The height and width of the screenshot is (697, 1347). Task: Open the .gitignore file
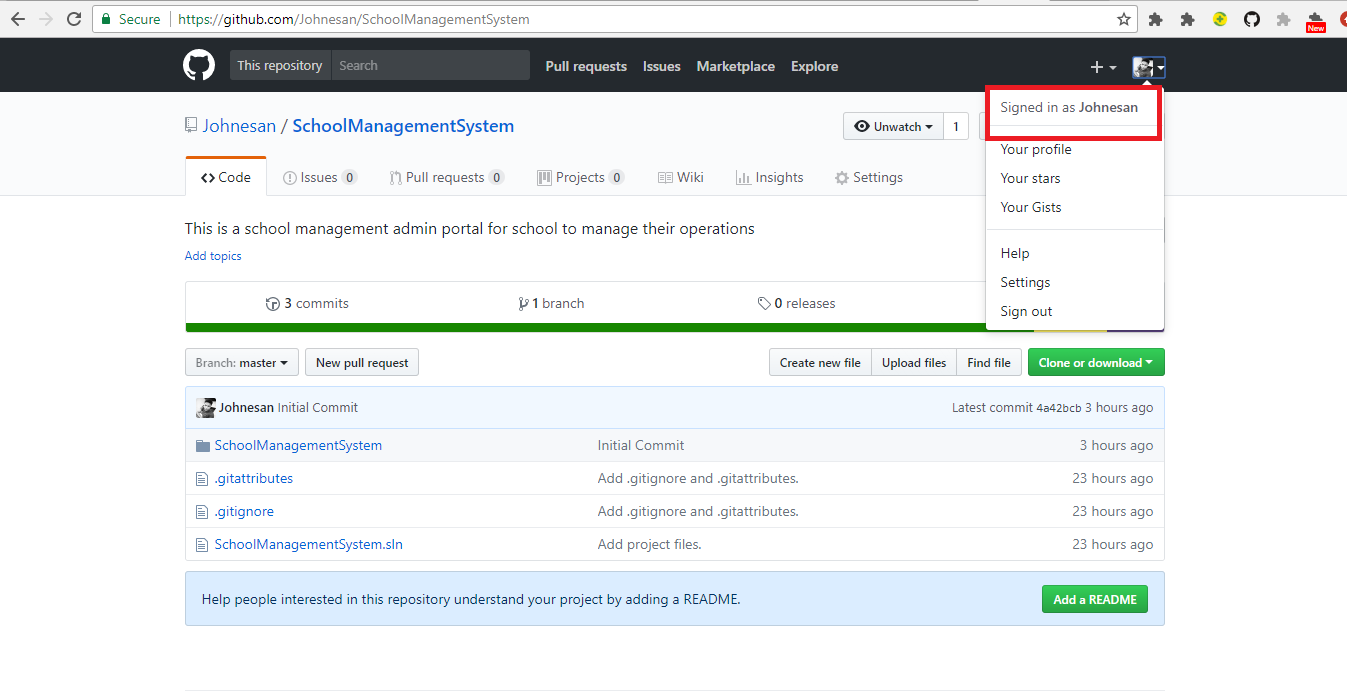(244, 512)
